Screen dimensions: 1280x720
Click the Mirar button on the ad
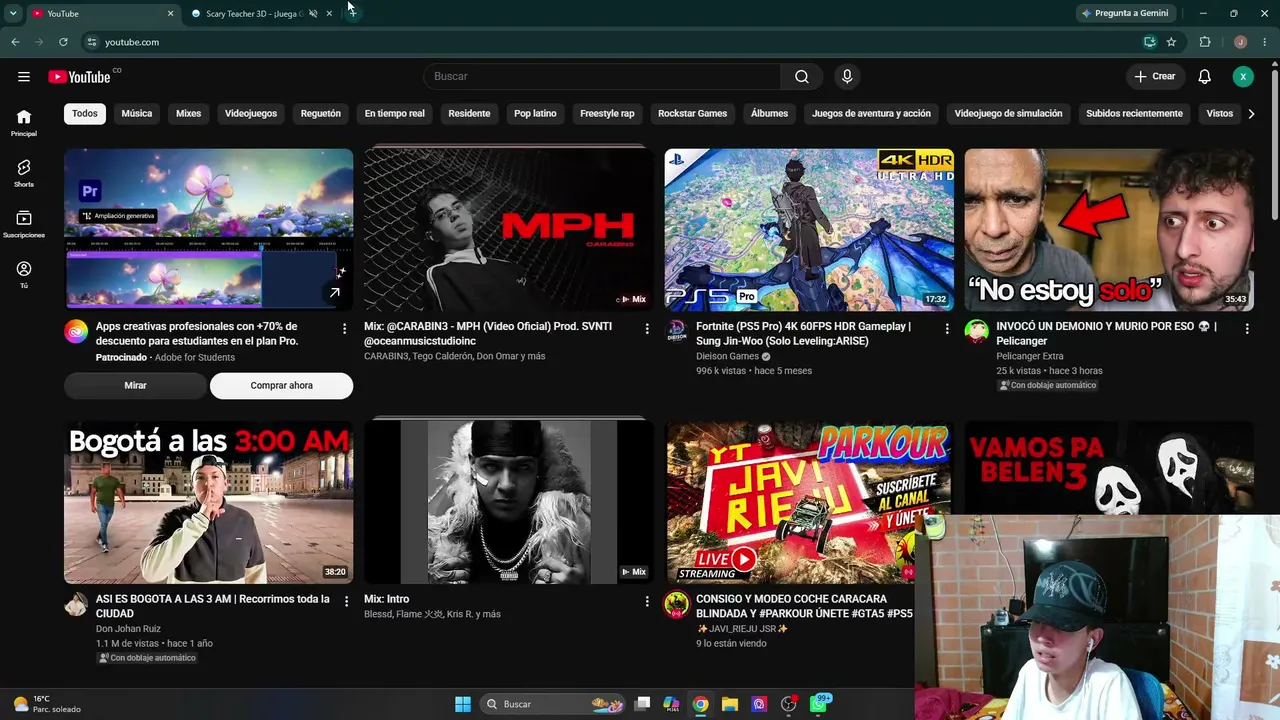point(135,386)
